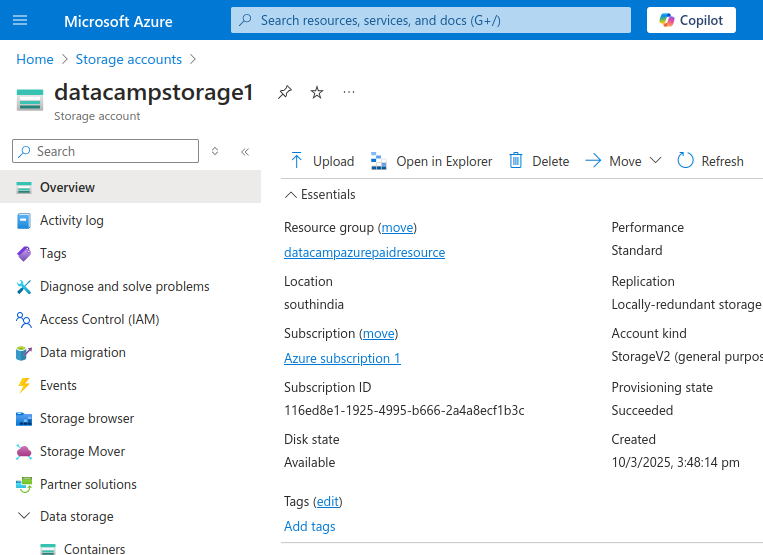
Task: Collapse the Essentials section
Action: (x=320, y=195)
